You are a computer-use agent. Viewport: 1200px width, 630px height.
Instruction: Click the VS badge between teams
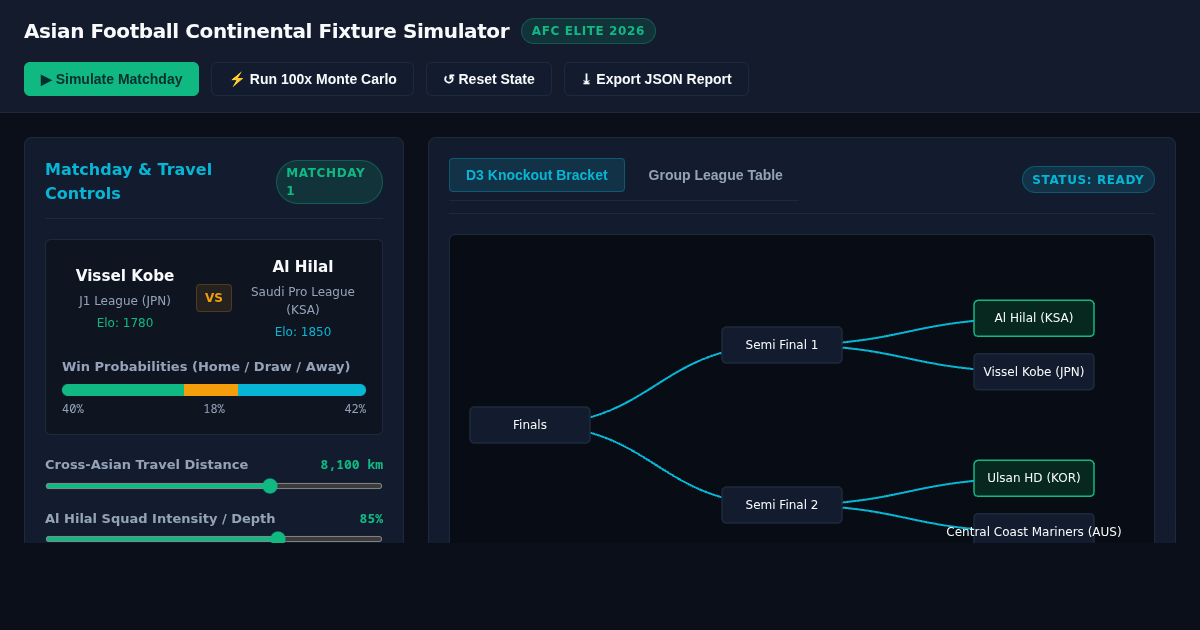coord(214,298)
